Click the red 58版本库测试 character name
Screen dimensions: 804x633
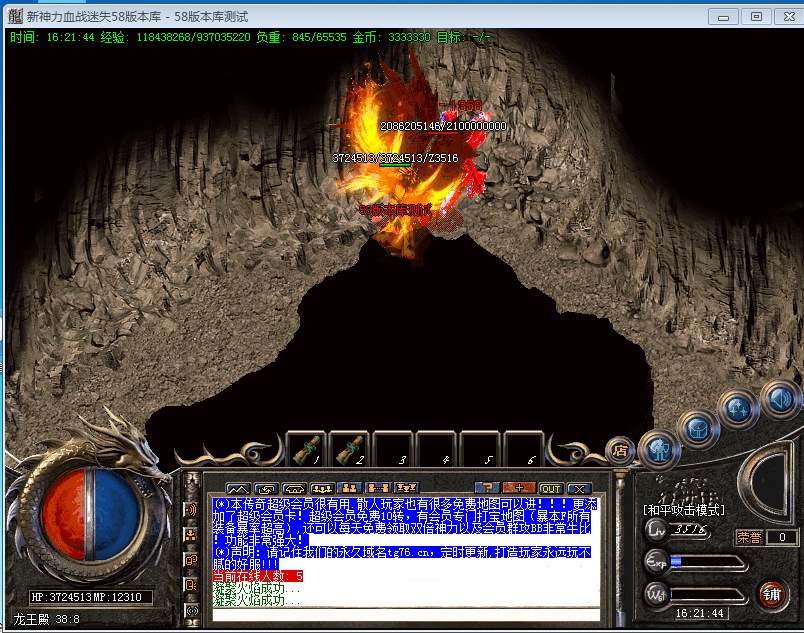point(395,210)
